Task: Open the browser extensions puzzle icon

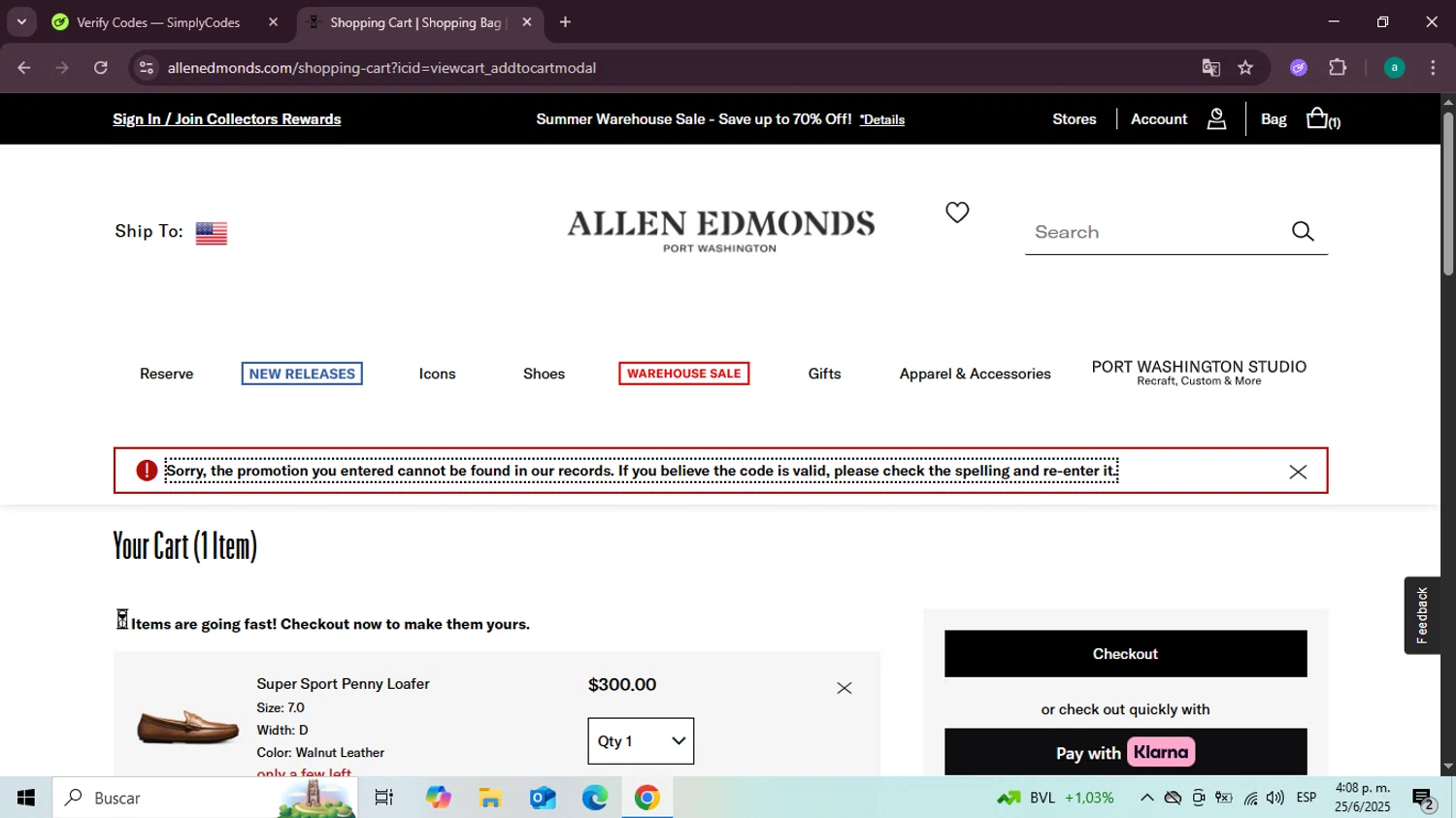Action: pos(1338,68)
